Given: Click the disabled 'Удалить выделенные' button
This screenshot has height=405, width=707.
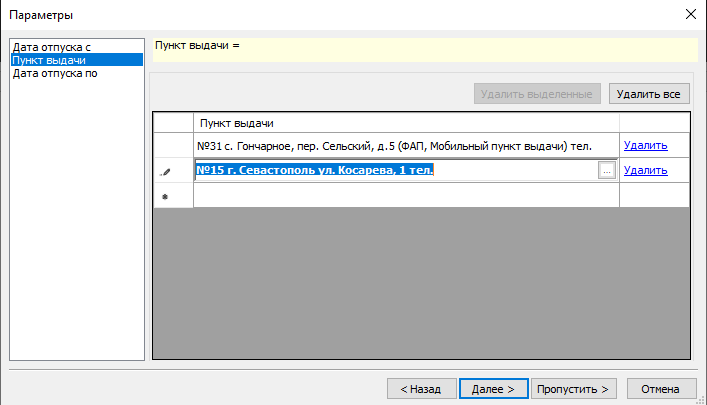Looking at the screenshot, I should point(537,94).
